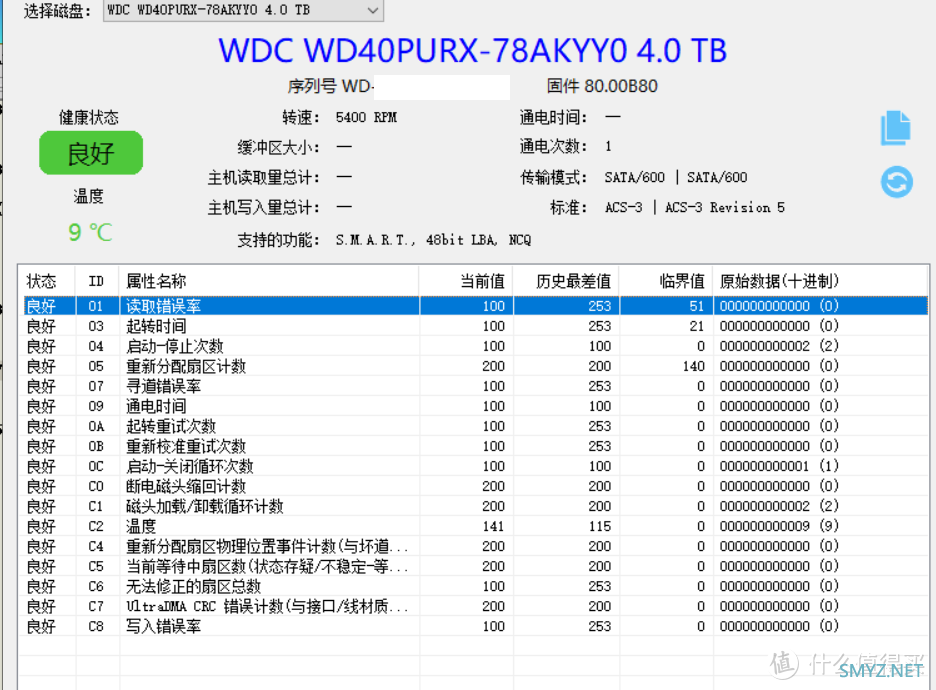Click the critical value 140 in row 05

pos(694,366)
